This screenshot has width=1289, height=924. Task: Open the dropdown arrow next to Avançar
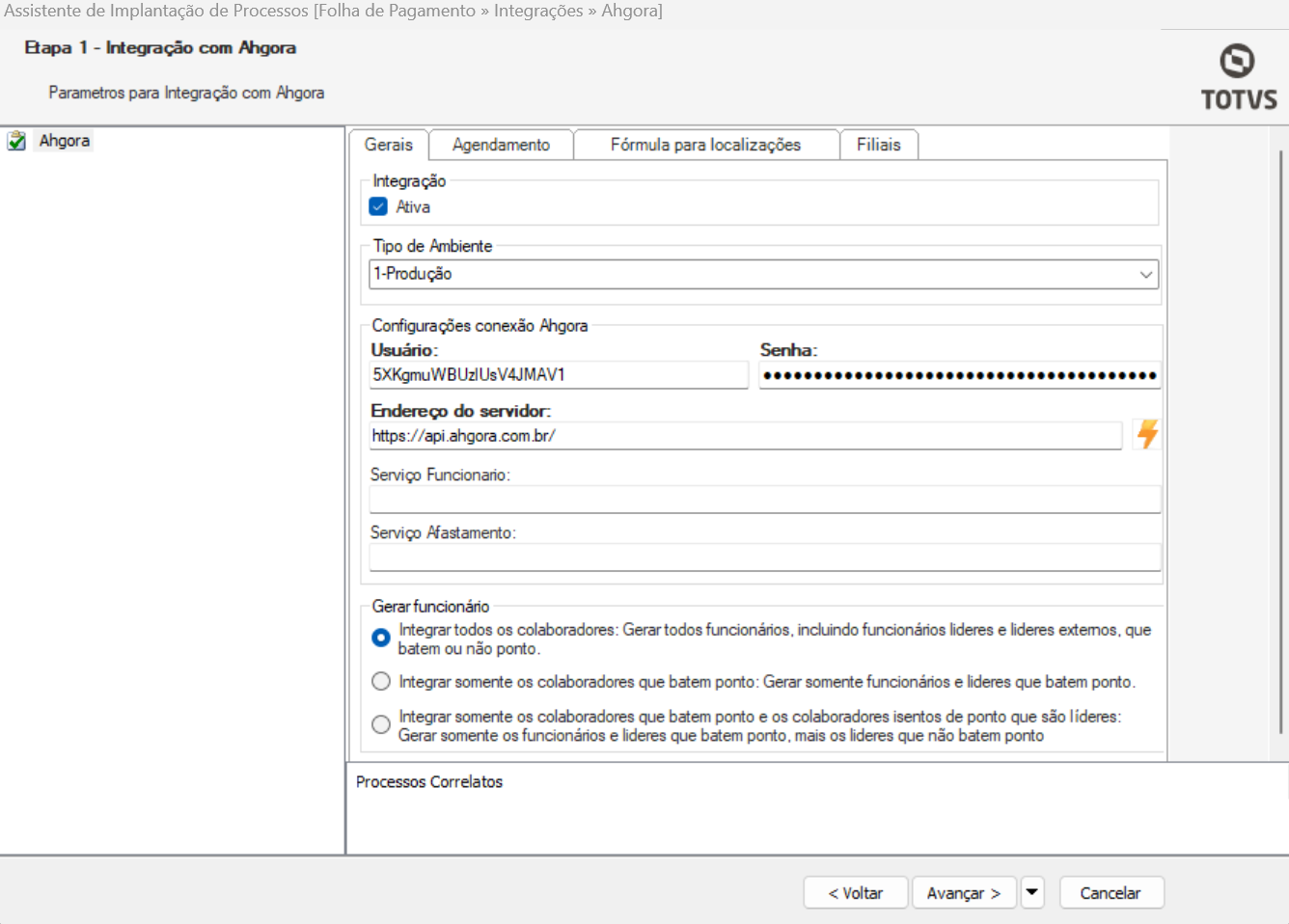(1032, 892)
